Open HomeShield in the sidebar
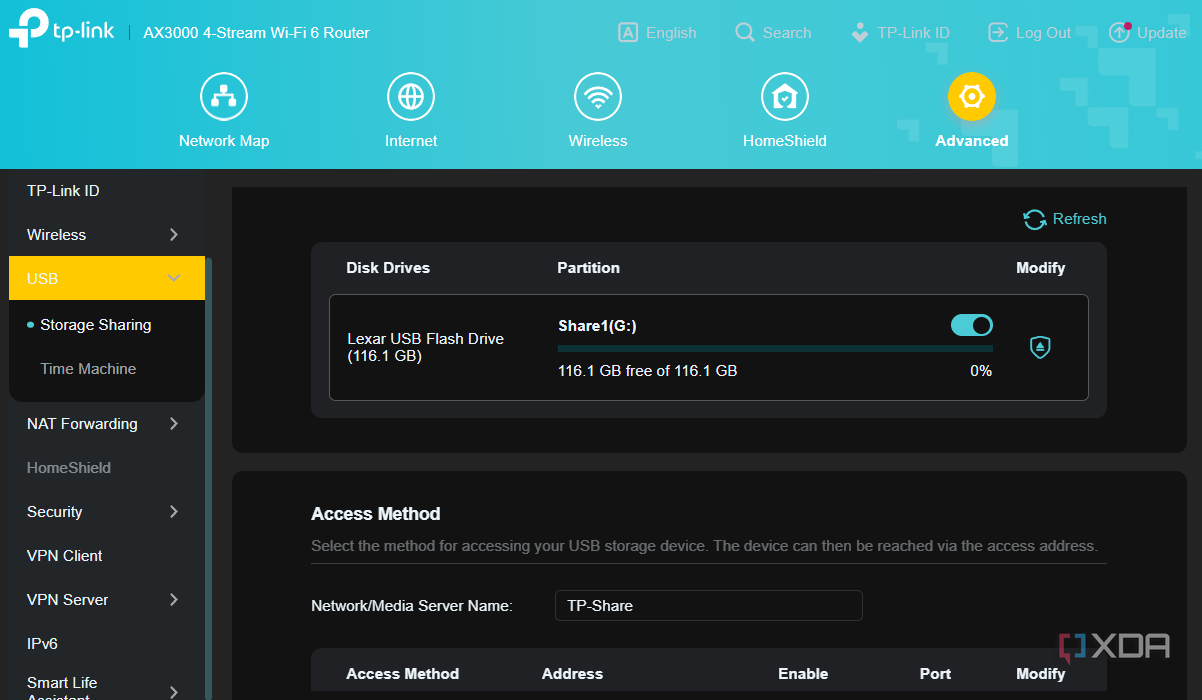This screenshot has height=700, width=1202. [x=69, y=468]
